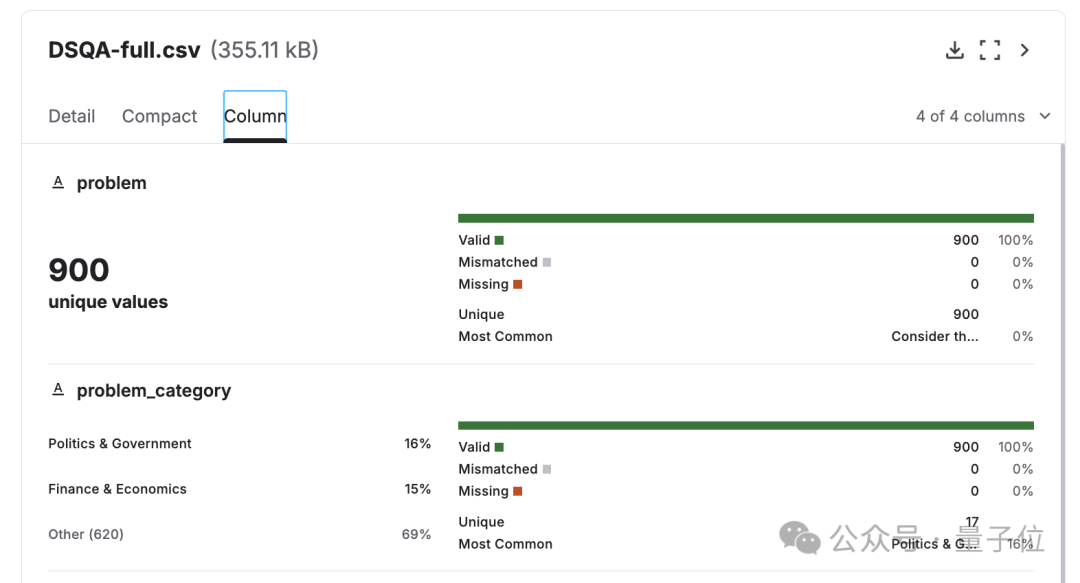The height and width of the screenshot is (583, 1080).
Task: Click the text-type icon beside problem_category
Action: click(x=58, y=390)
